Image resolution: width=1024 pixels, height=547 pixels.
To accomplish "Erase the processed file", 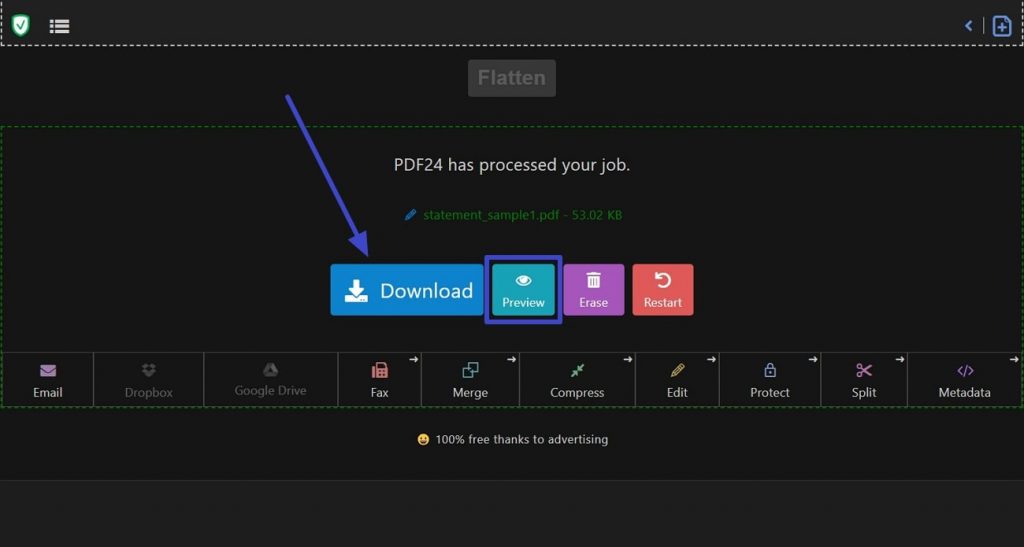I will (x=594, y=290).
